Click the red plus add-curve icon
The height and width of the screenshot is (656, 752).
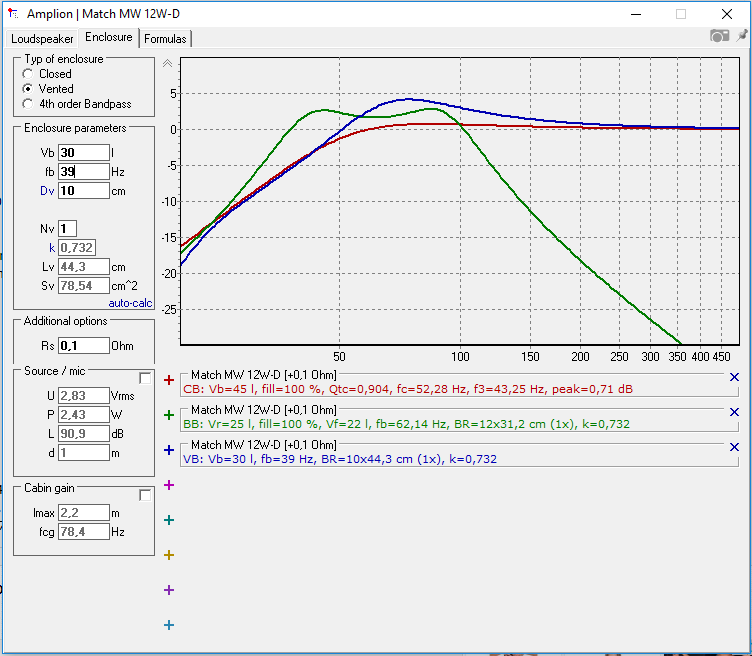point(169,380)
